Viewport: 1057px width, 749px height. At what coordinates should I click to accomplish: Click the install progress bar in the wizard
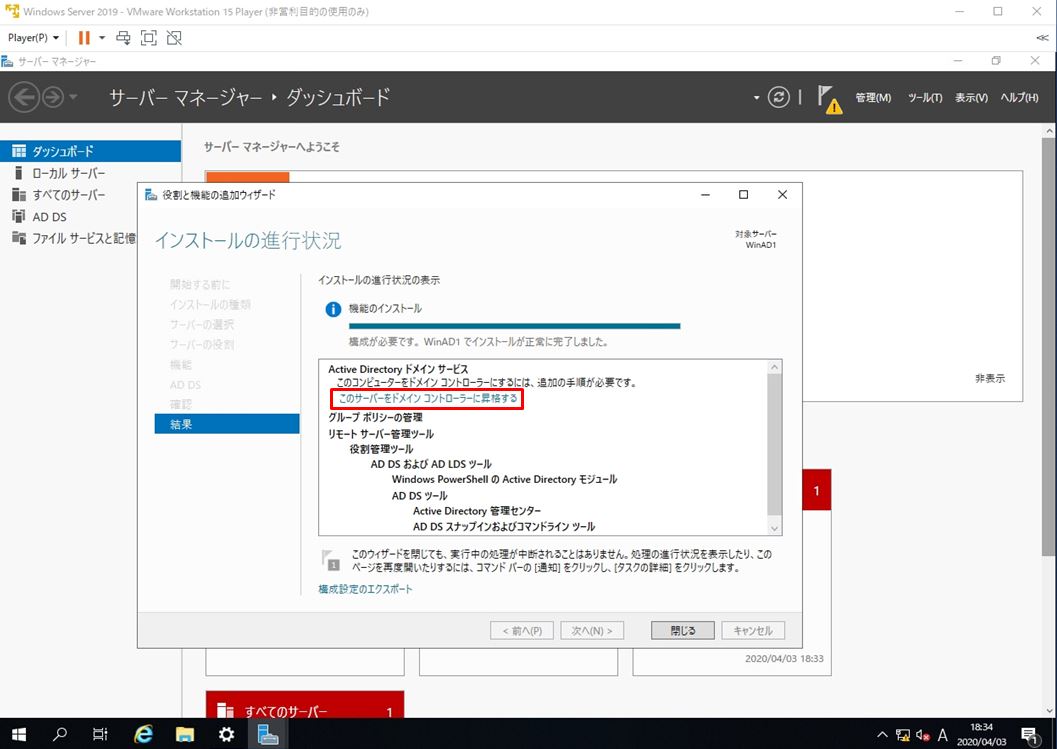tap(514, 326)
